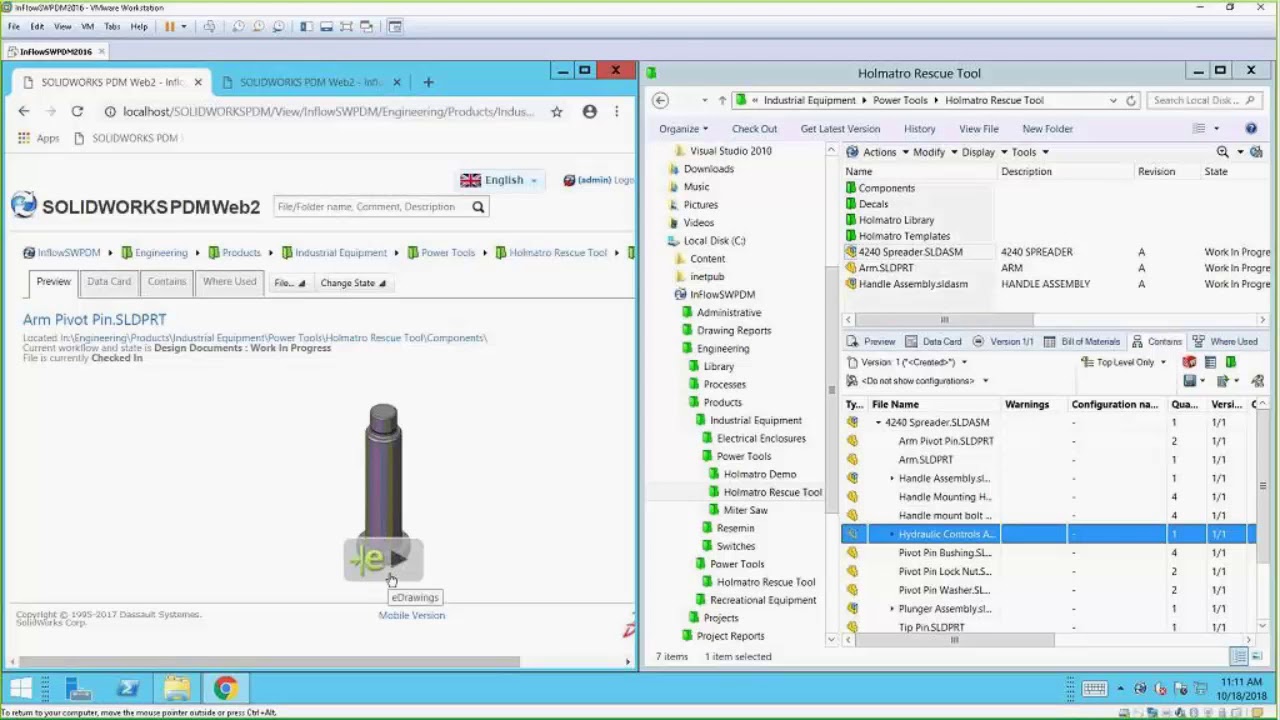Image resolution: width=1280 pixels, height=720 pixels.
Task: Open the Do not show configurations dropdown
Action: point(919,381)
